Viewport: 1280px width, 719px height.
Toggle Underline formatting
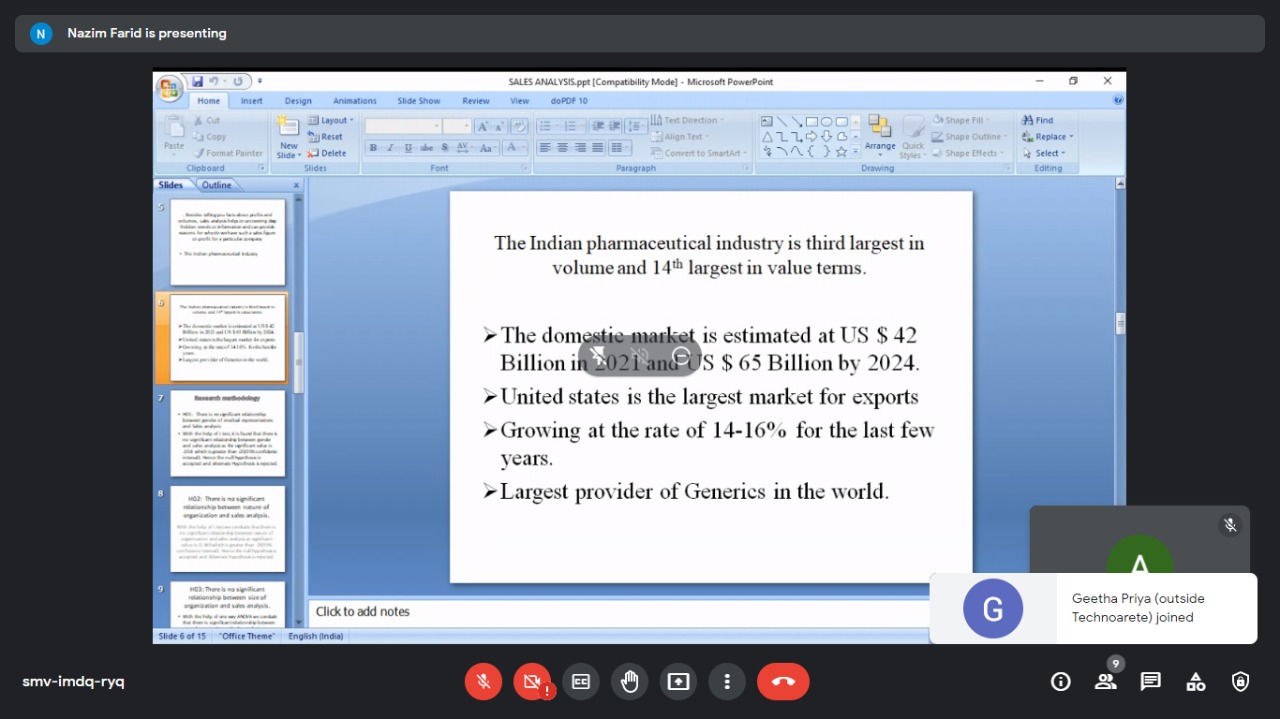407,148
